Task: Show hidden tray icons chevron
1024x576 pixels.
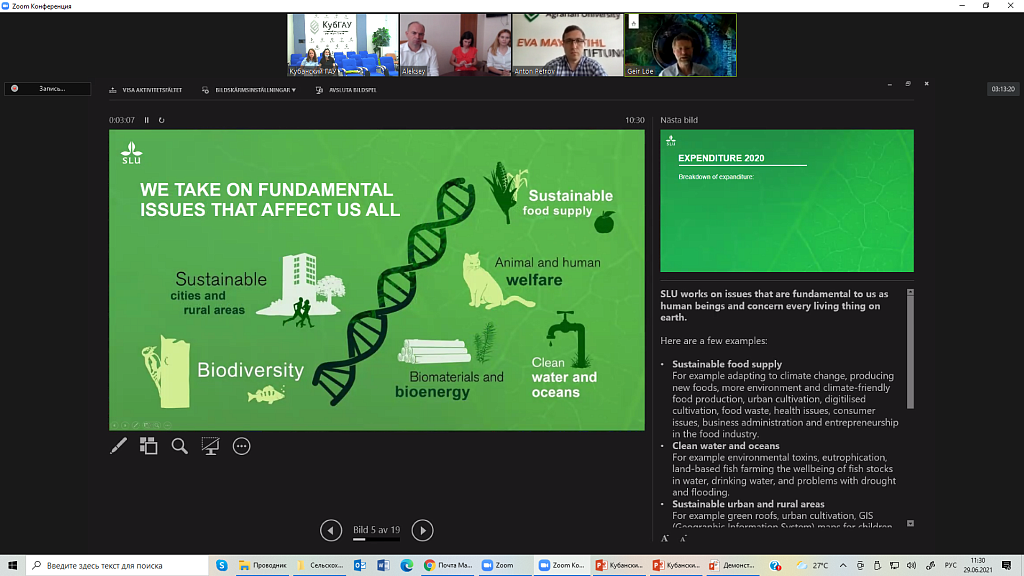Action: point(843,566)
